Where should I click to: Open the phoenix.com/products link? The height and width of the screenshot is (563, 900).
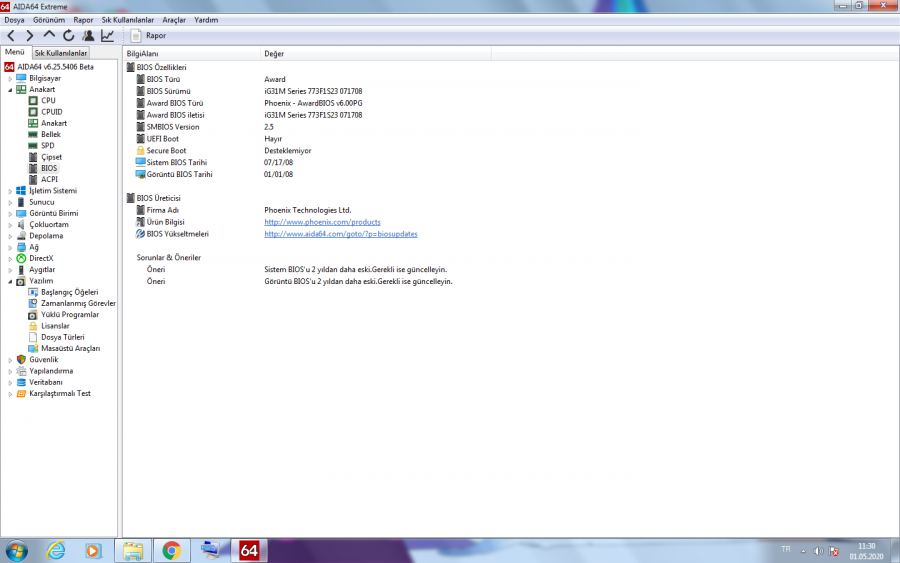(x=322, y=222)
